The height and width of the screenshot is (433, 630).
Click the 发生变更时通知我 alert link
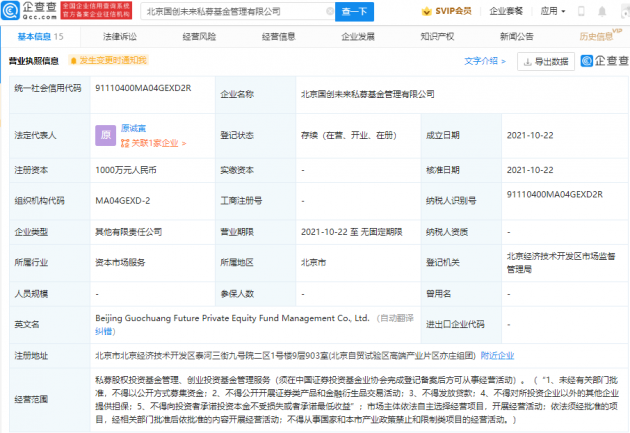(113, 61)
